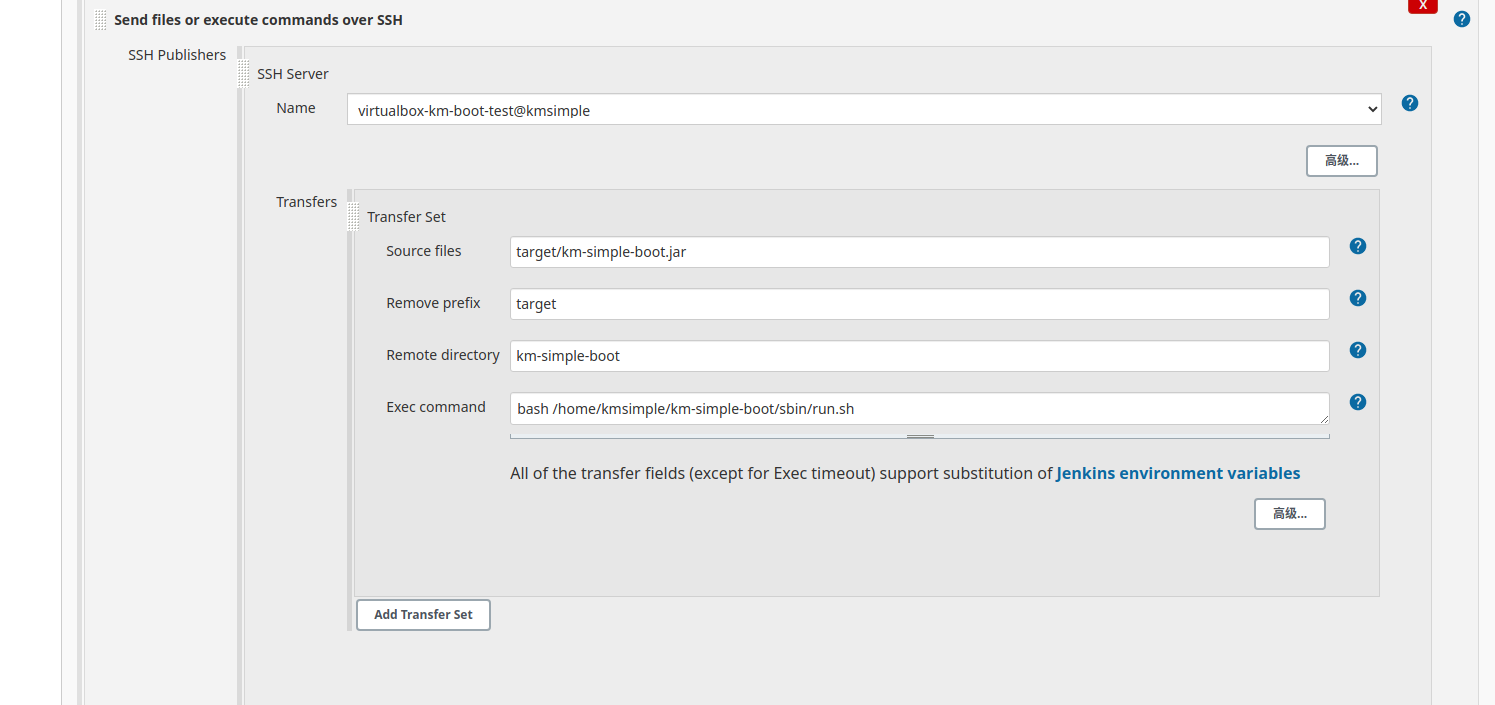Grab the drag handle beside Transfer Set

[354, 216]
